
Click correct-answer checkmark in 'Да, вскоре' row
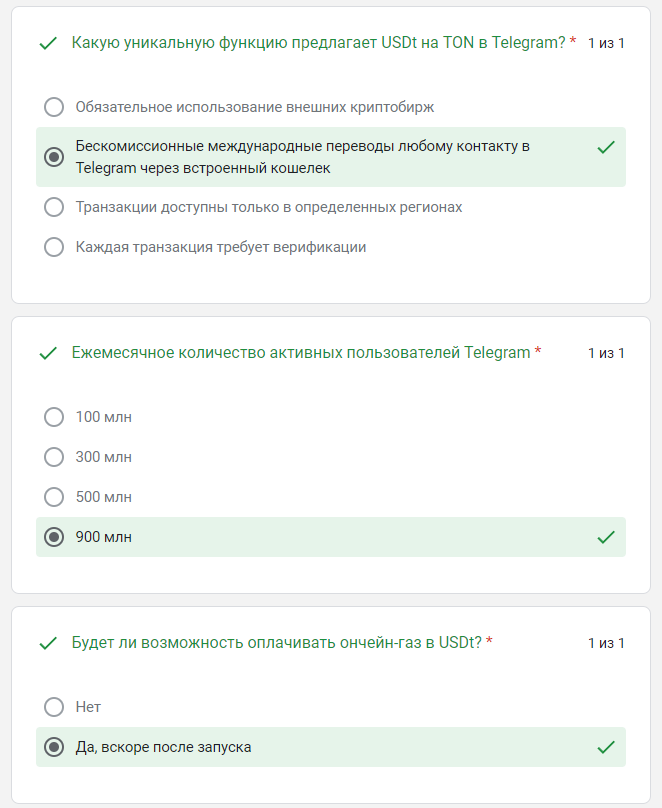[x=605, y=747]
